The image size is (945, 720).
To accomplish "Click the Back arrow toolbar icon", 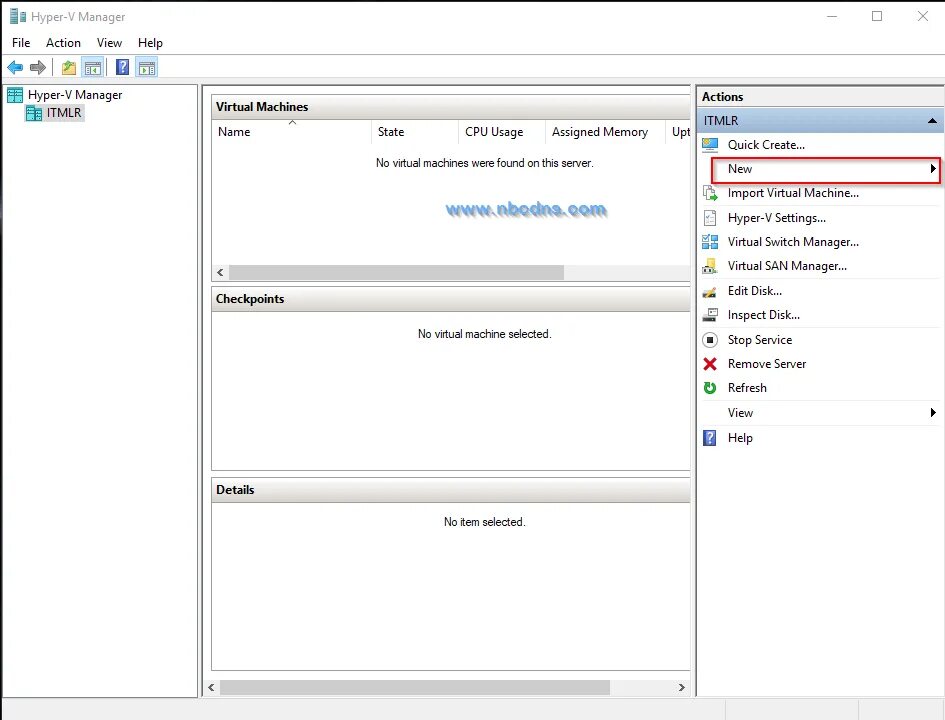I will tap(15, 67).
